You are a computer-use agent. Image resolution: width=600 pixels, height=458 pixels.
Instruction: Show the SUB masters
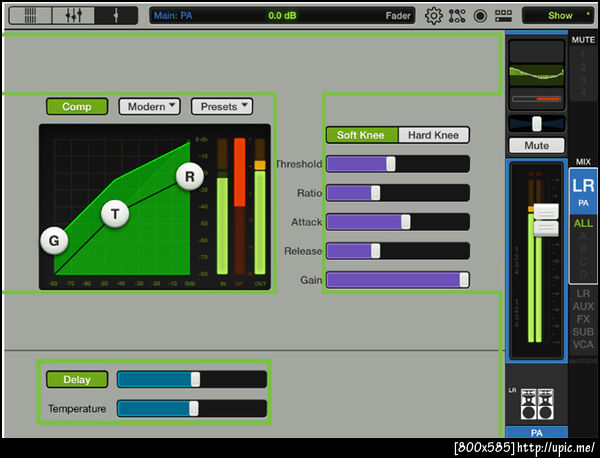pos(583,332)
